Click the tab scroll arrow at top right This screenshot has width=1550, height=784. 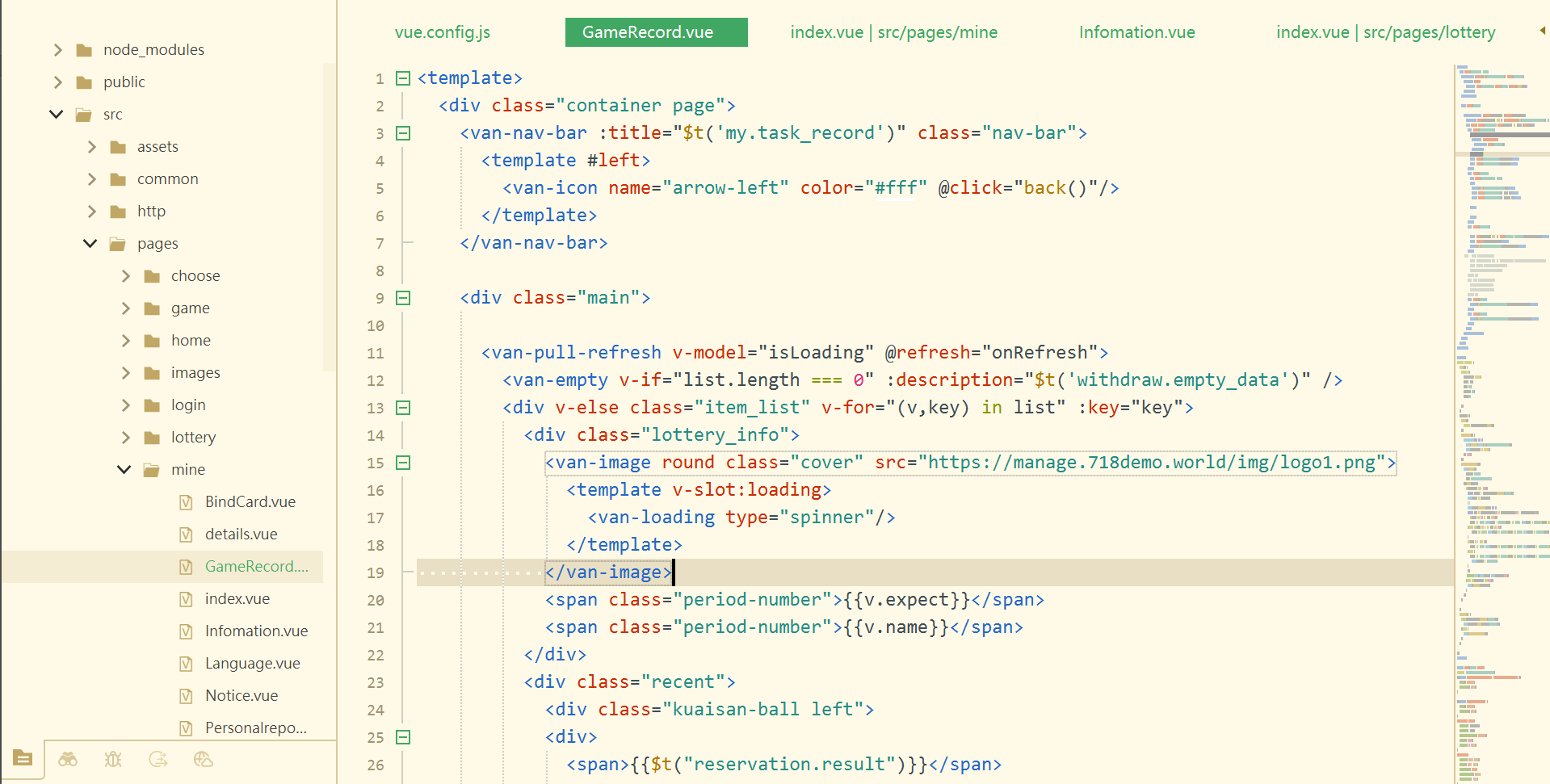pyautogui.click(x=1542, y=31)
